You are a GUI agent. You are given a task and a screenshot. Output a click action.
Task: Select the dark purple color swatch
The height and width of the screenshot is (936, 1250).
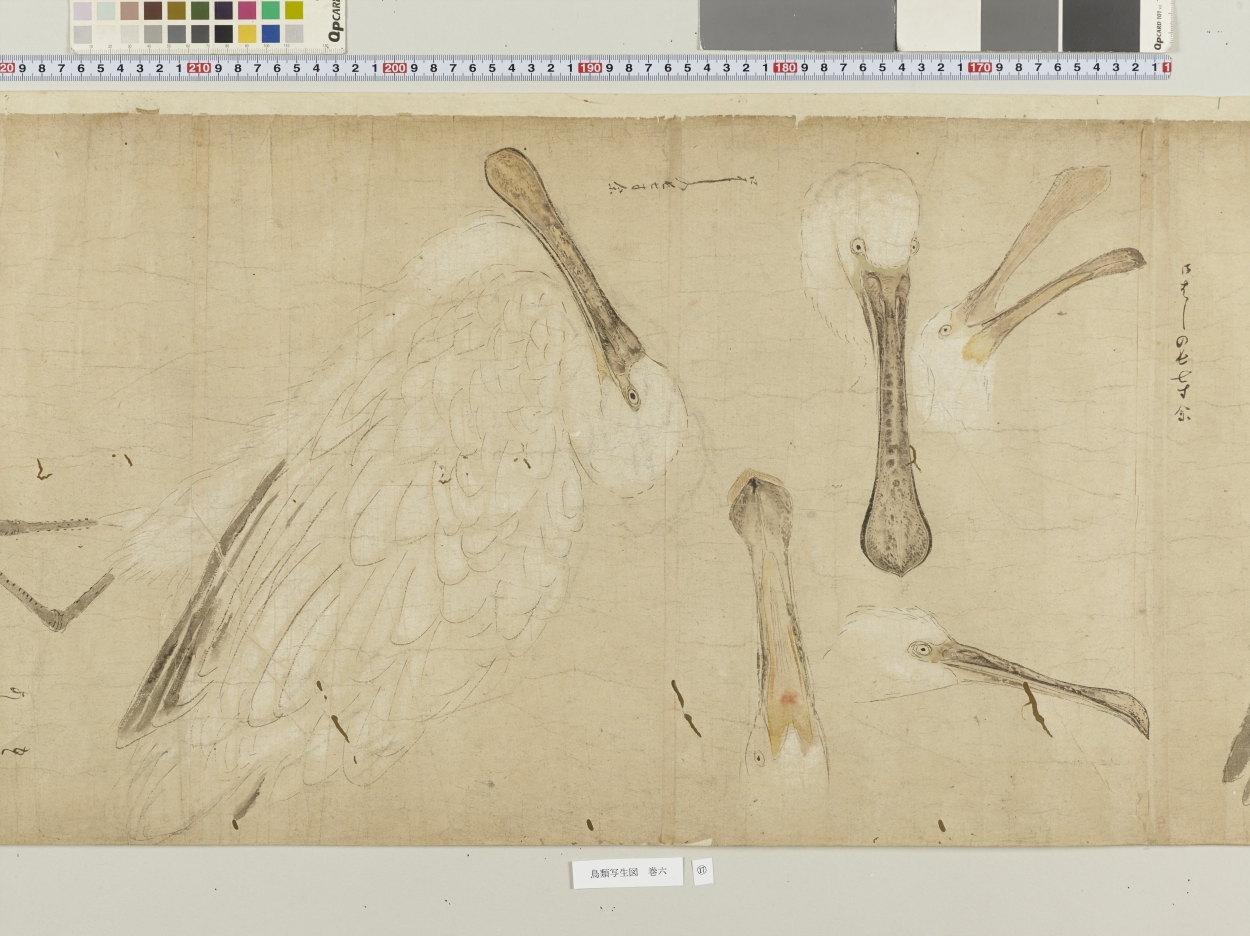pos(223,10)
